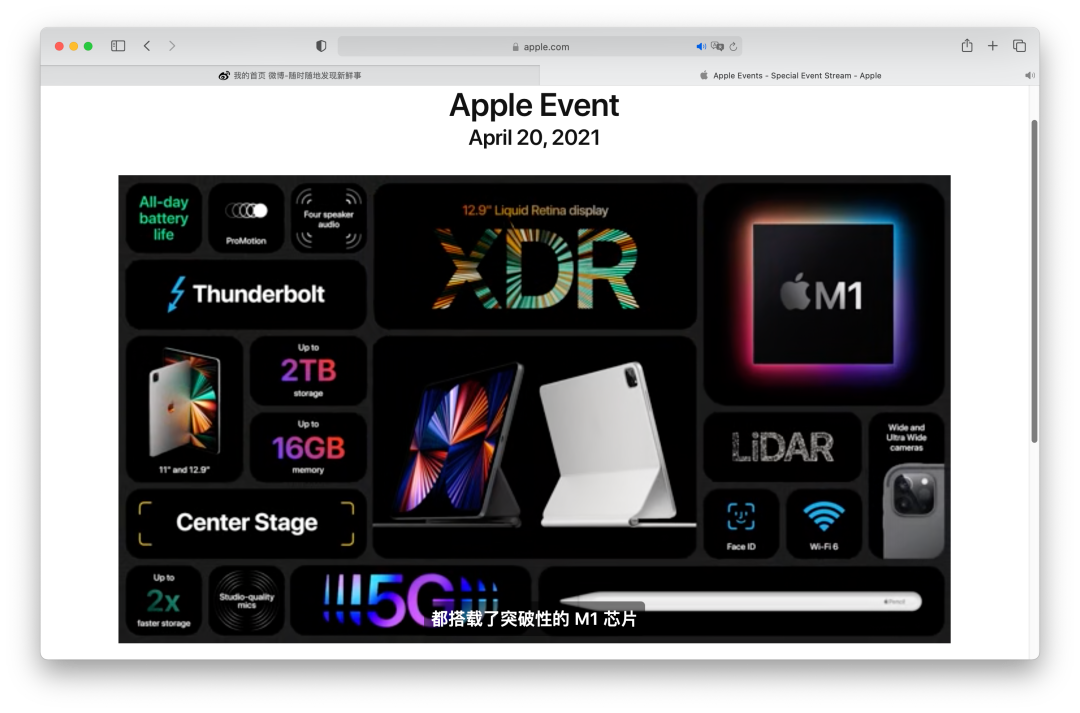Go forward with the forward arrow

coord(172,45)
